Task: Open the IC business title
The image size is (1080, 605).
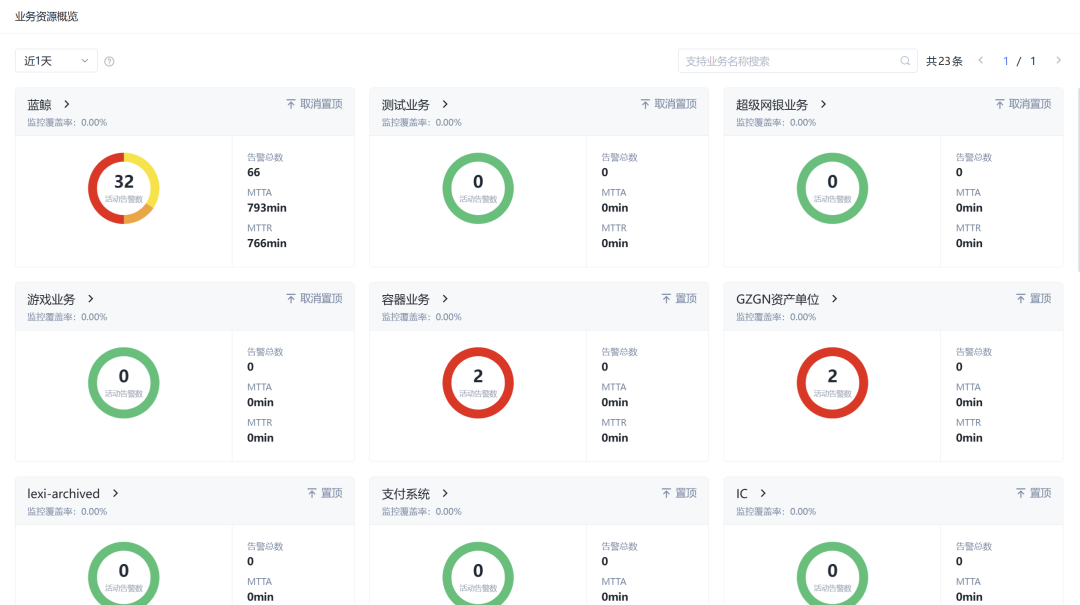Action: coord(742,493)
